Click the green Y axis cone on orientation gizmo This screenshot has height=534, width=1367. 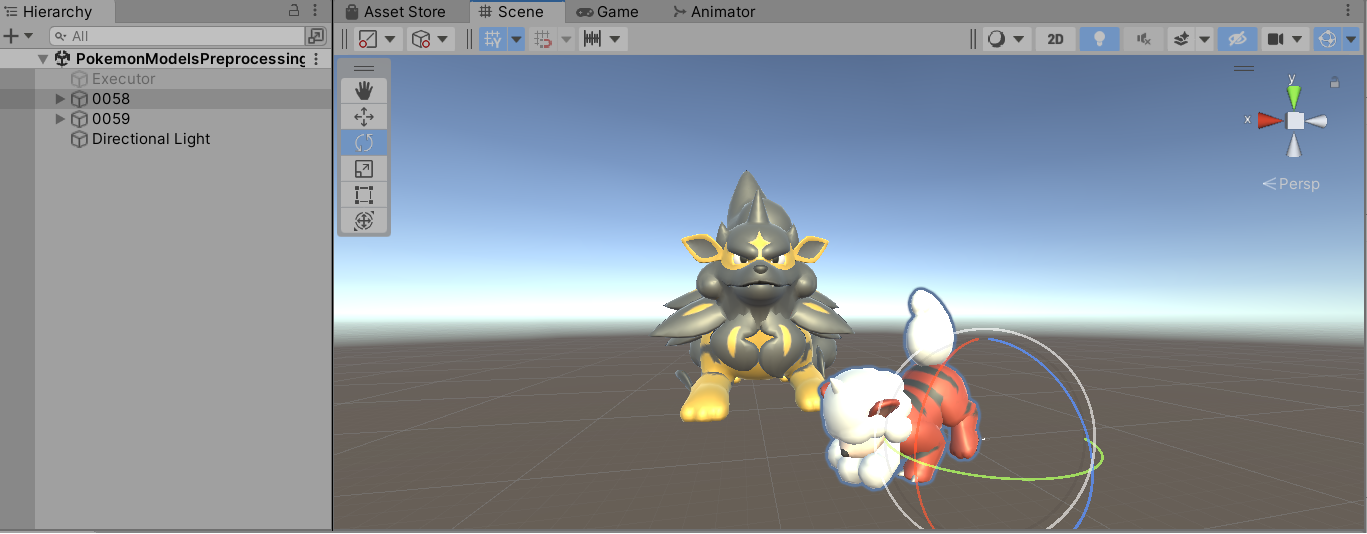(x=1294, y=95)
